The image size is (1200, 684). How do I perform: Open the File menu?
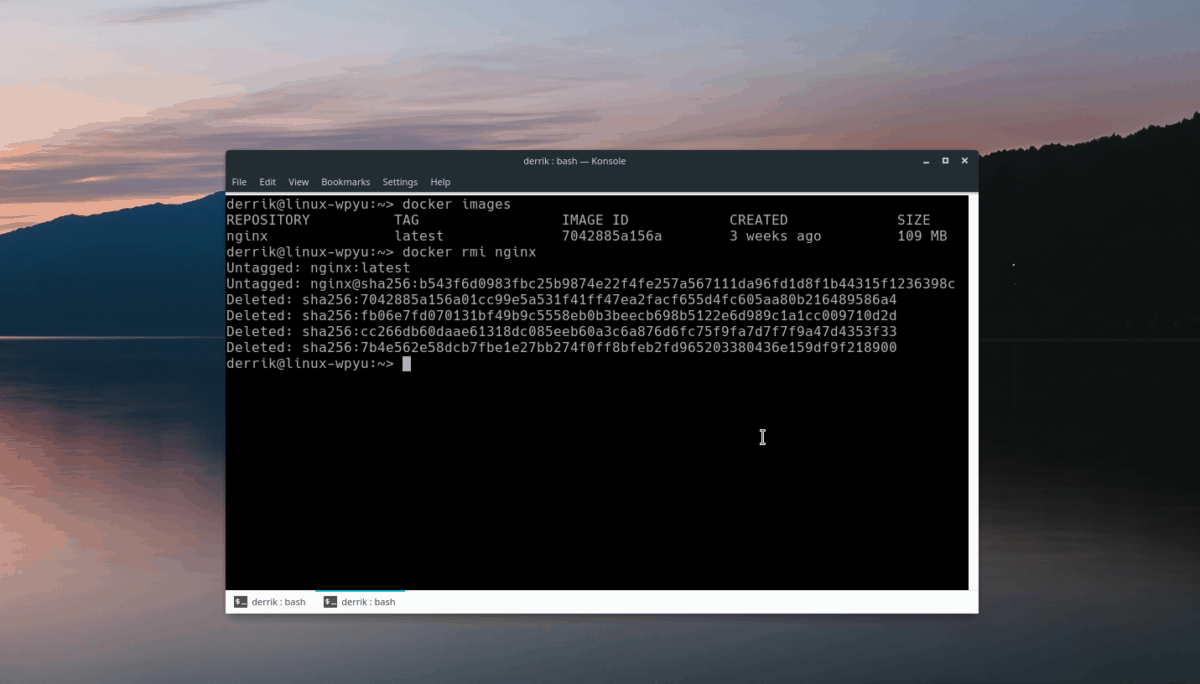(239, 182)
